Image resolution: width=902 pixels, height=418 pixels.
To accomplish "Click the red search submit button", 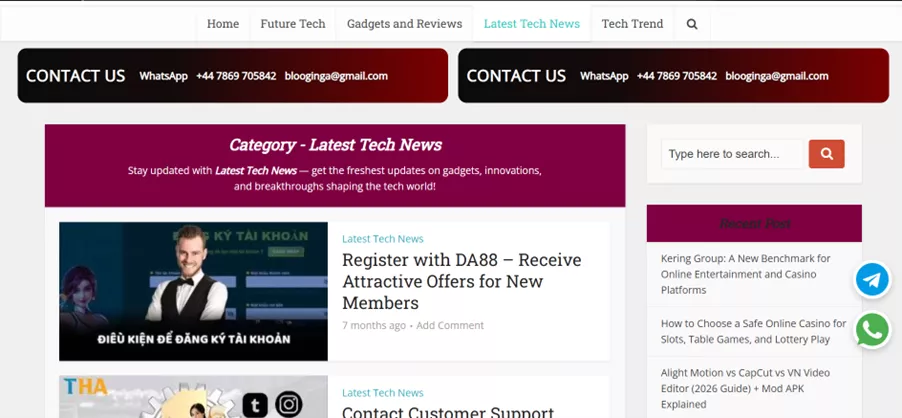I will pos(826,154).
